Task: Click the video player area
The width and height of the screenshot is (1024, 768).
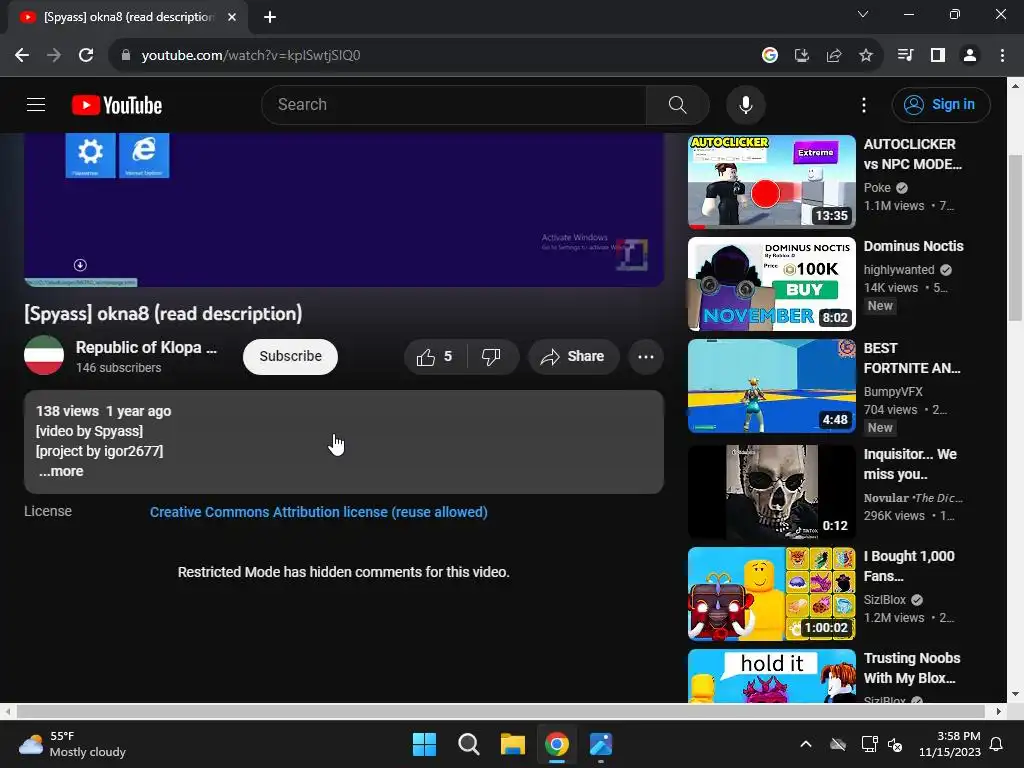Action: click(344, 210)
